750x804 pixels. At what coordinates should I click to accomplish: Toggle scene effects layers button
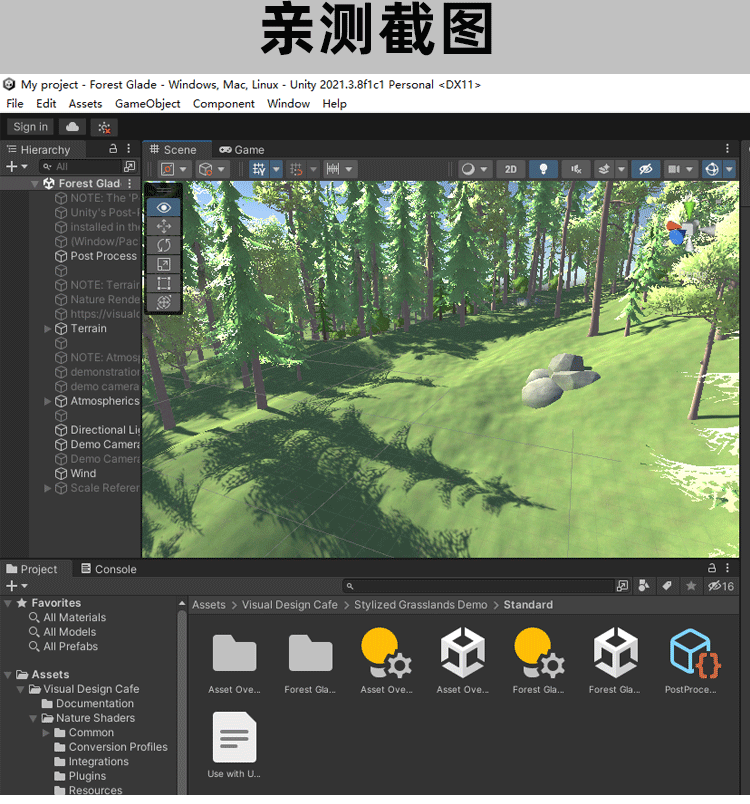[604, 169]
